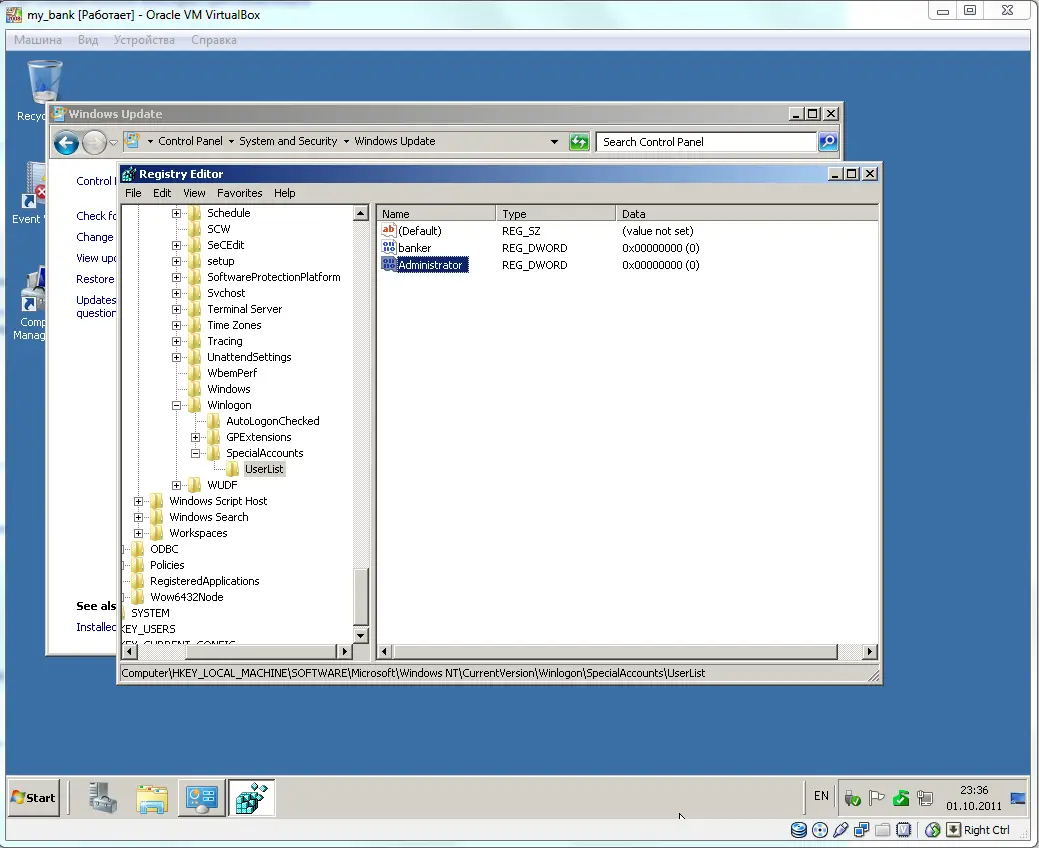Image resolution: width=1039 pixels, height=848 pixels.
Task: Open Windows Explorer from the taskbar
Action: pyautogui.click(x=152, y=798)
